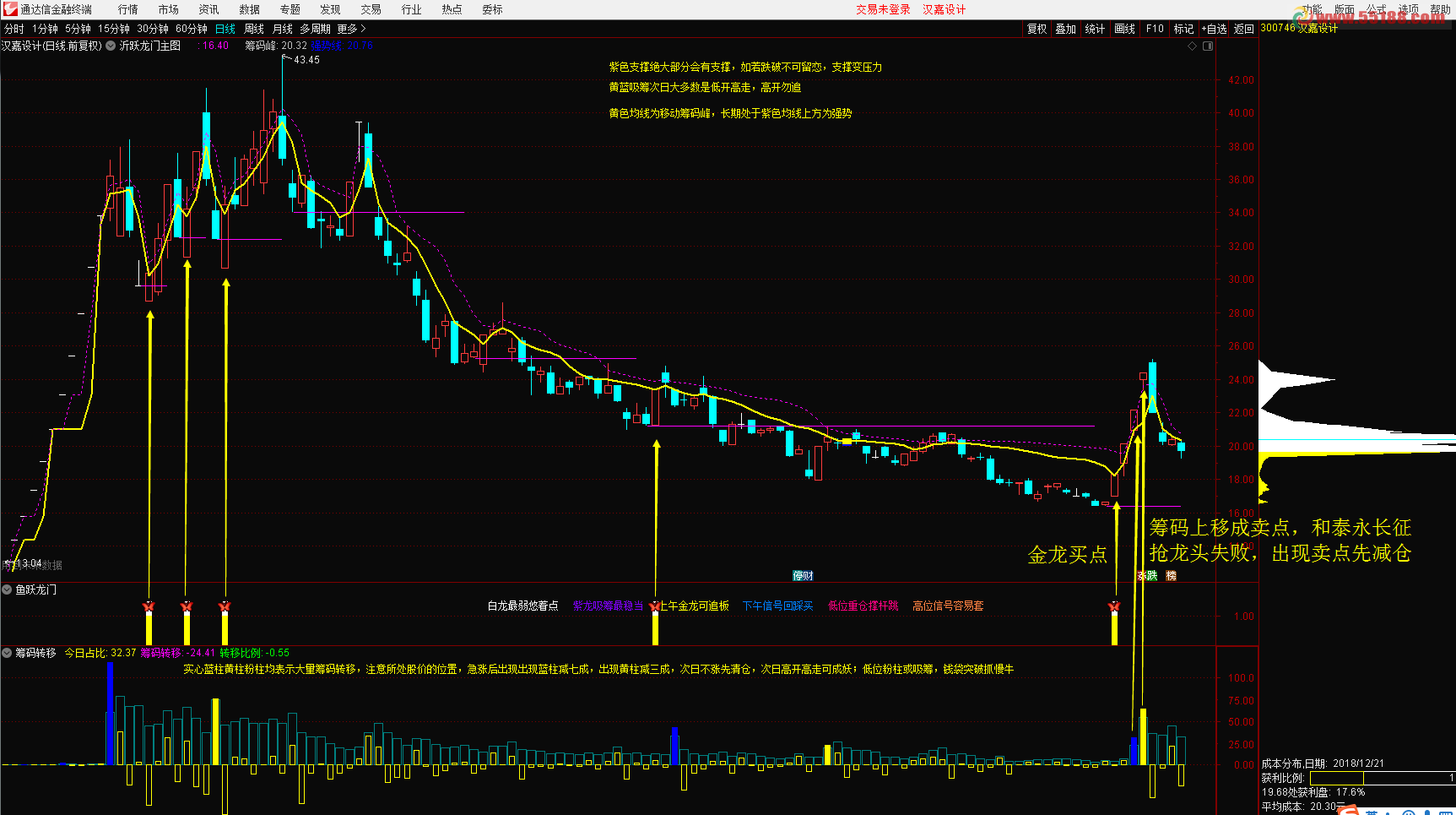Image resolution: width=1456 pixels, height=815 pixels.
Task: Expand the 筹码转移 indicator dropdown arrow
Action: [x=7, y=653]
